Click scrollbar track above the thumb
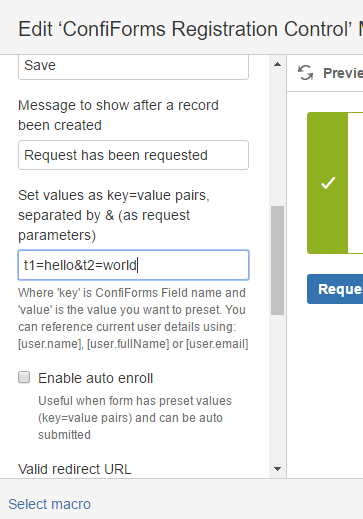This screenshot has height=519, width=363. (277, 138)
